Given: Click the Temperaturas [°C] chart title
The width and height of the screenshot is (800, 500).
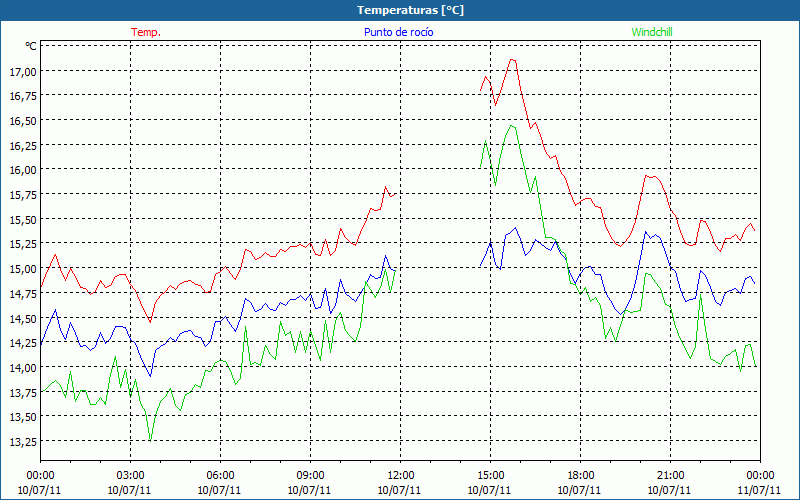Looking at the screenshot, I should pos(410,10).
